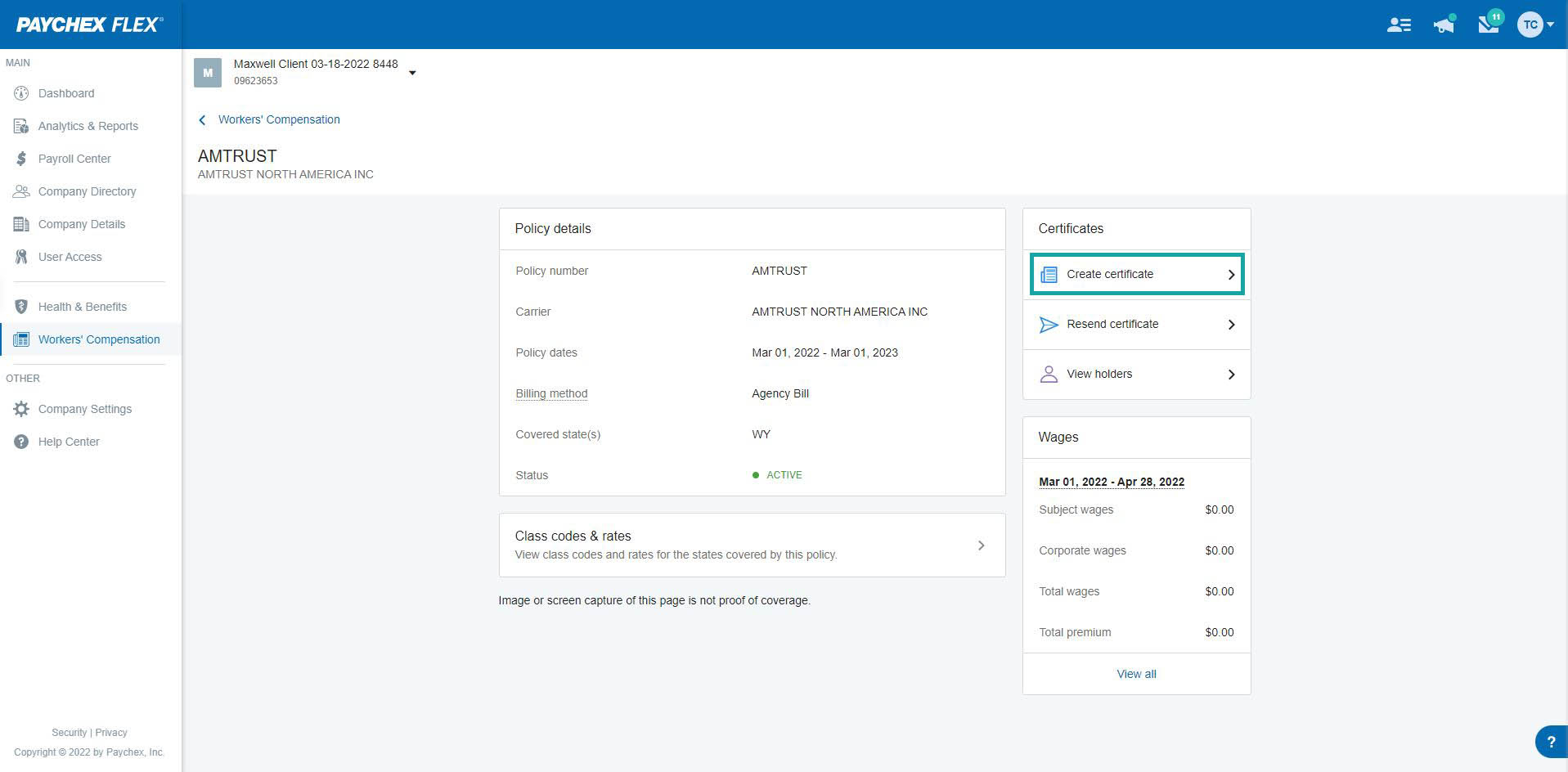Select Workers' Compensation menu item
Image resolution: width=1568 pixels, height=772 pixels.
click(99, 339)
